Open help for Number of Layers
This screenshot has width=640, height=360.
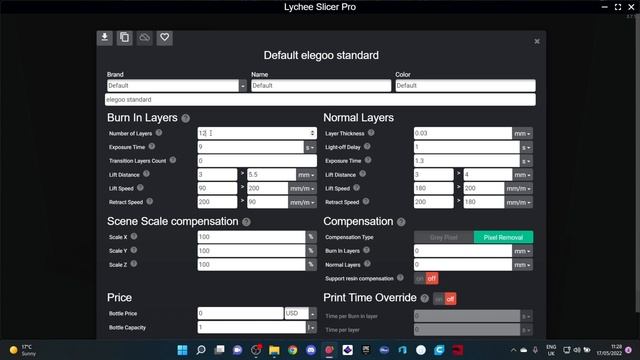(x=159, y=133)
